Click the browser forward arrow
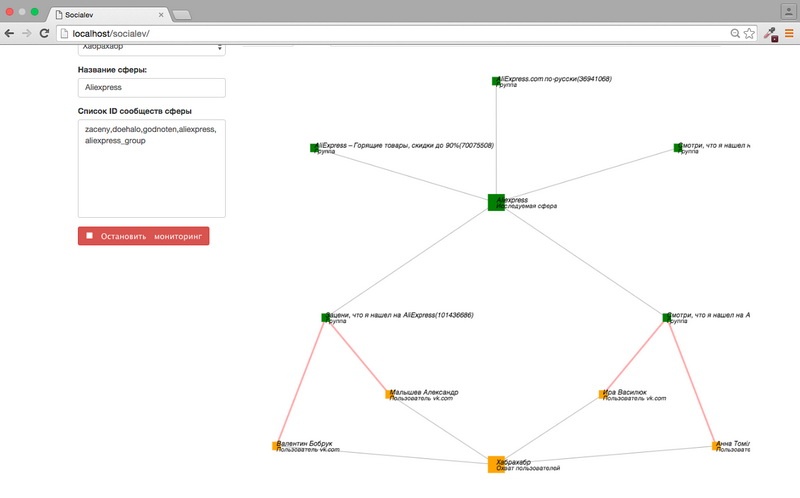Screen dimensions: 800x498 27,33
